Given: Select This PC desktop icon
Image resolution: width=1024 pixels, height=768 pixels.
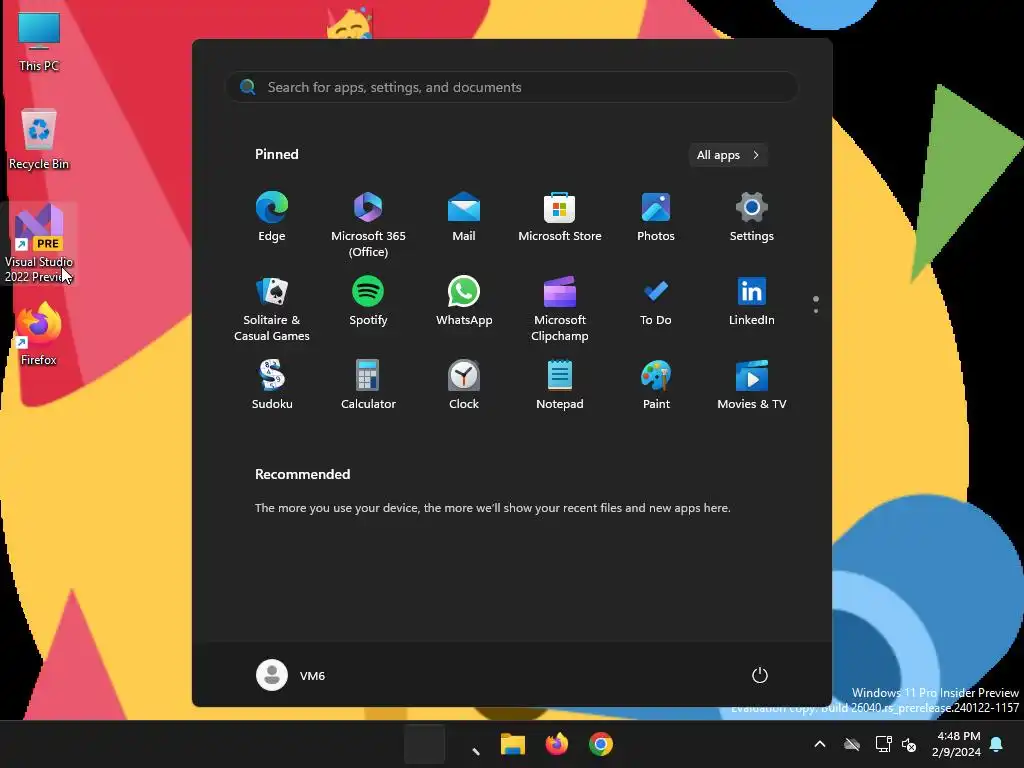Looking at the screenshot, I should click(x=39, y=41).
